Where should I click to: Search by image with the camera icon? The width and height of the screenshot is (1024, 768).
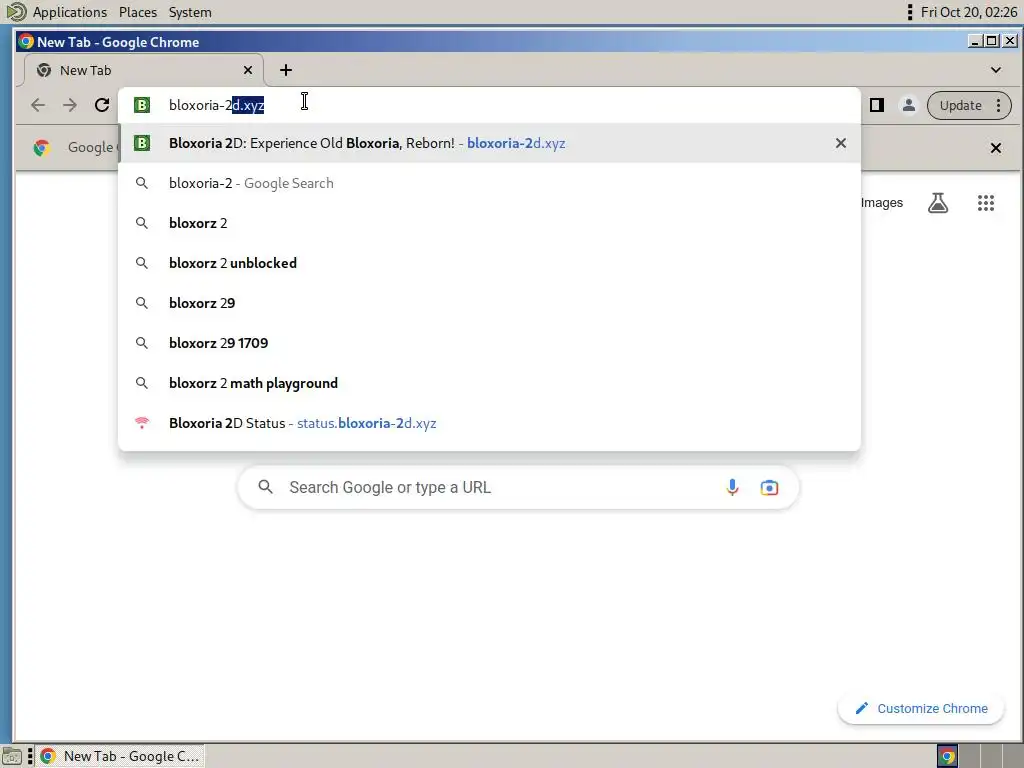click(x=769, y=487)
